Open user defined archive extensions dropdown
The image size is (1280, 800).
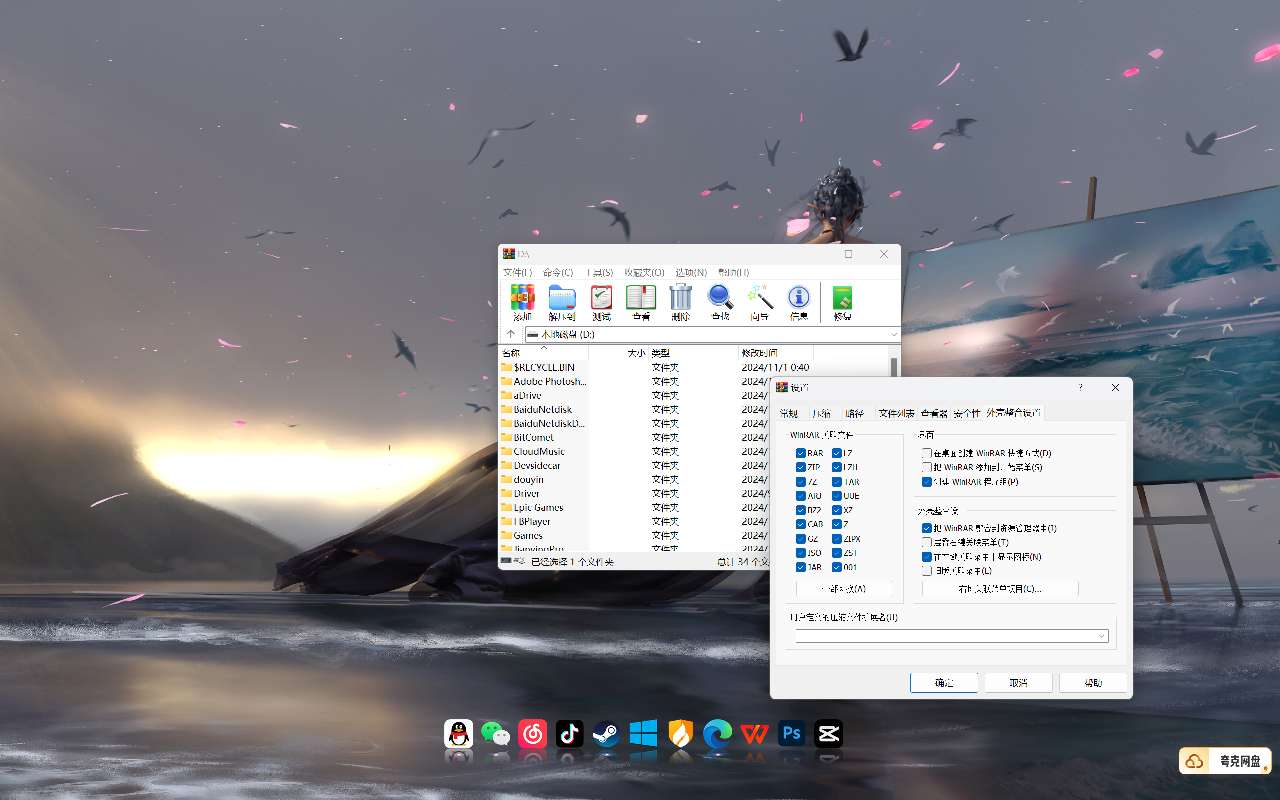pos(1101,636)
